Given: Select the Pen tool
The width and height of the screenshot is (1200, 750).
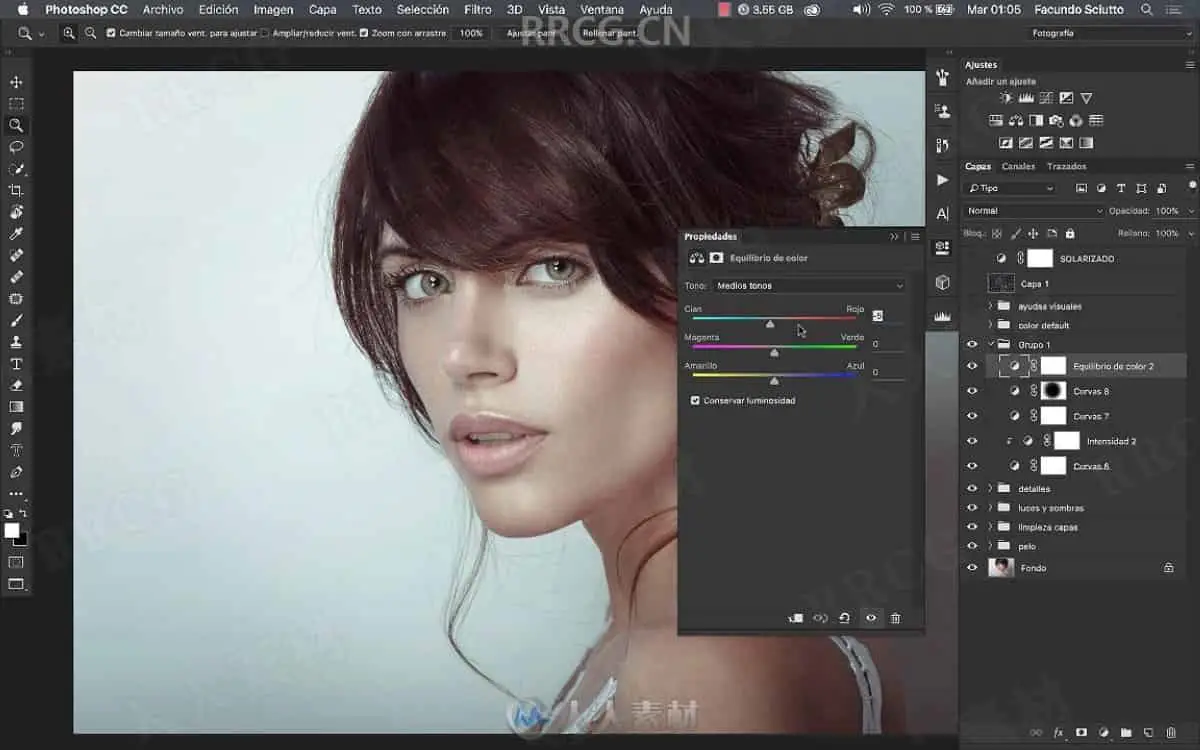Looking at the screenshot, I should [x=16, y=472].
